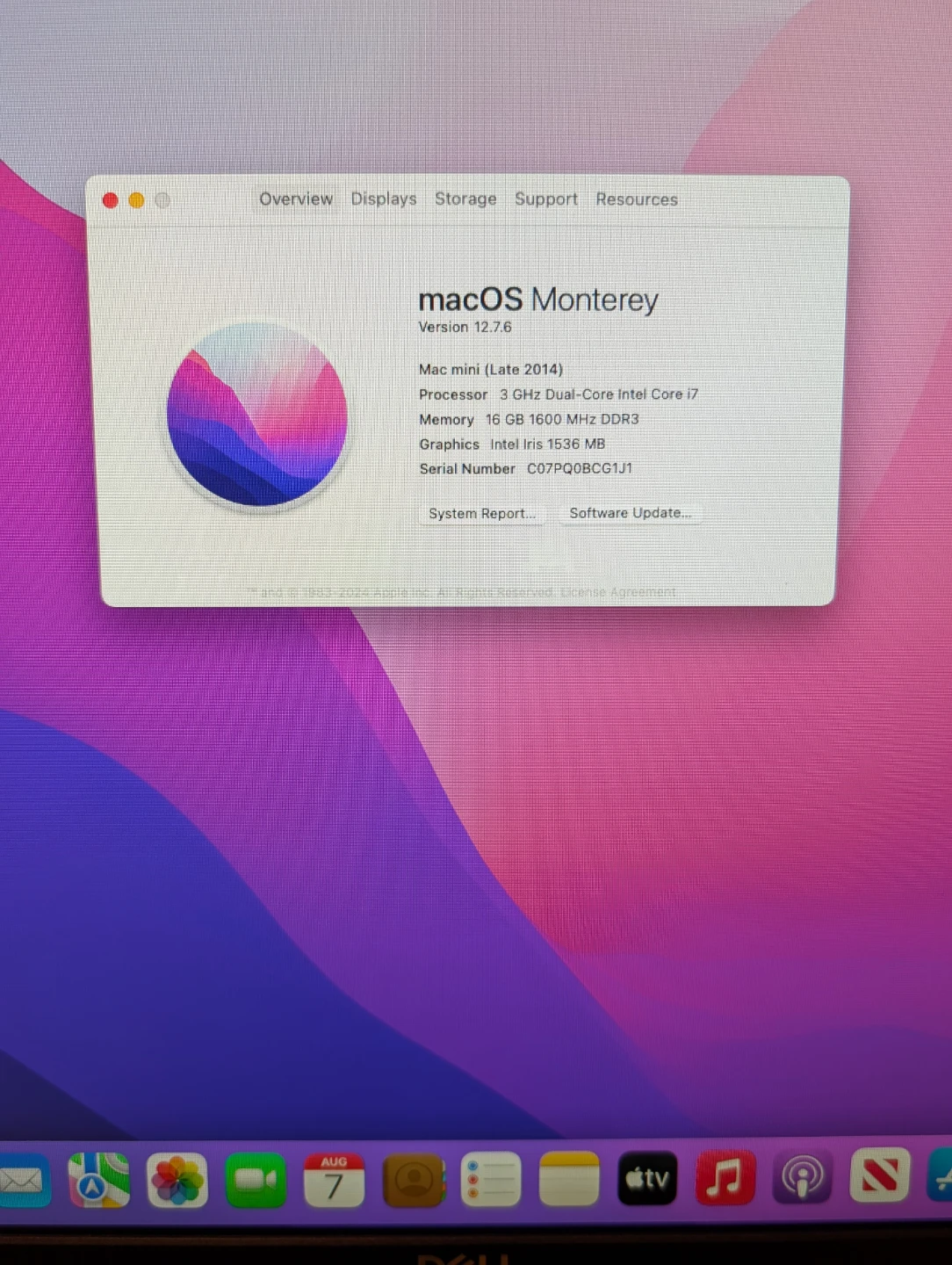The image size is (952, 1265).
Task: Click the macOS Monterey logo image
Action: (257, 414)
